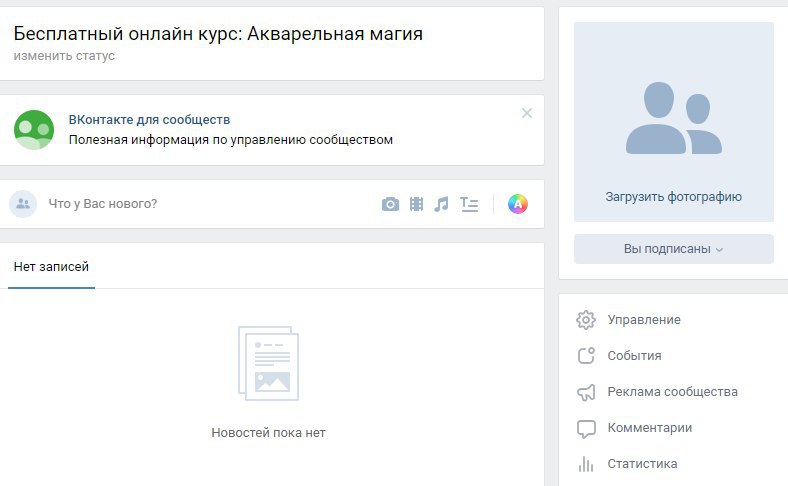Open article editor text icon
Image resolution: width=788 pixels, height=486 pixels.
click(469, 204)
